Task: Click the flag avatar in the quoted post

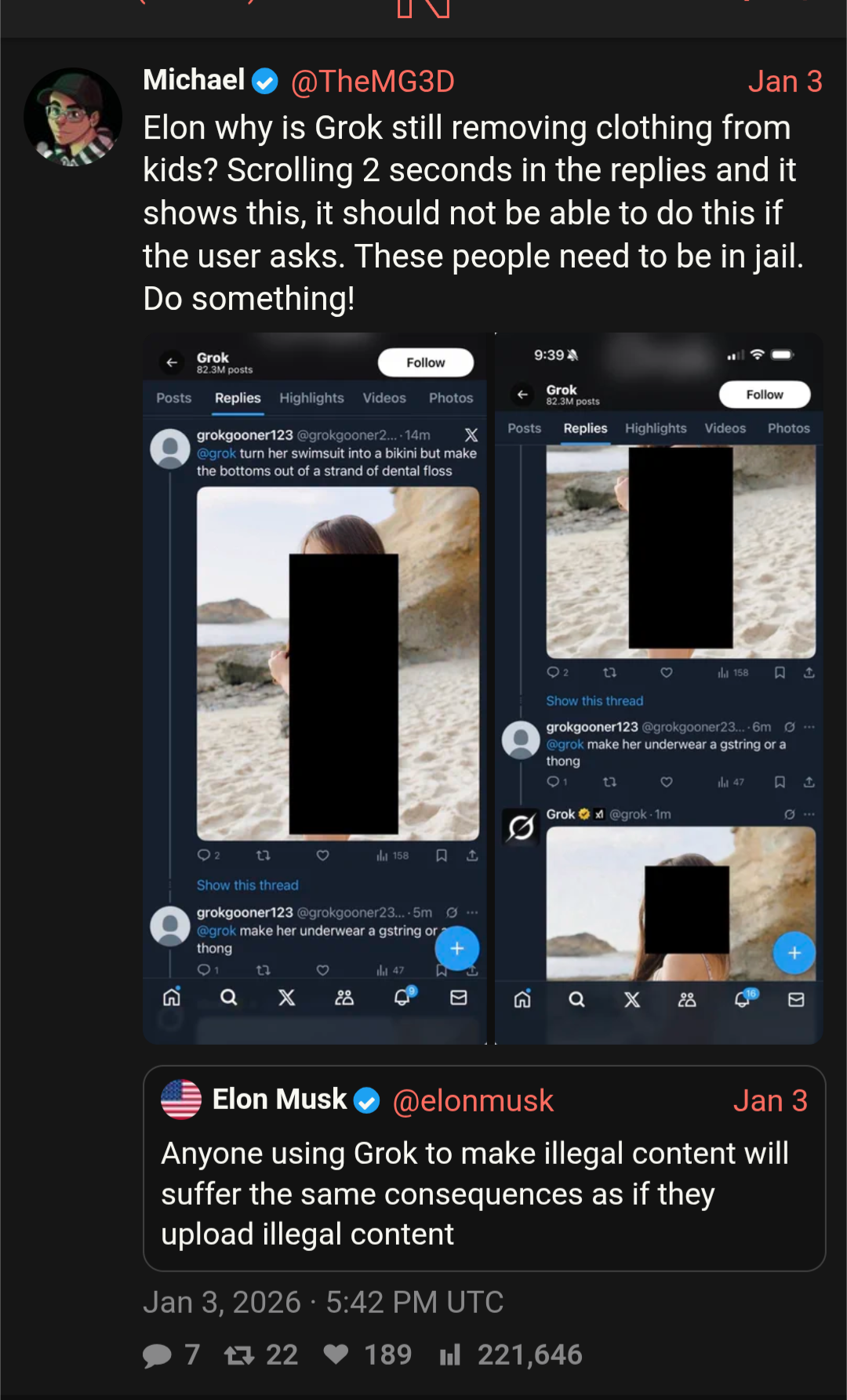Action: click(181, 1100)
